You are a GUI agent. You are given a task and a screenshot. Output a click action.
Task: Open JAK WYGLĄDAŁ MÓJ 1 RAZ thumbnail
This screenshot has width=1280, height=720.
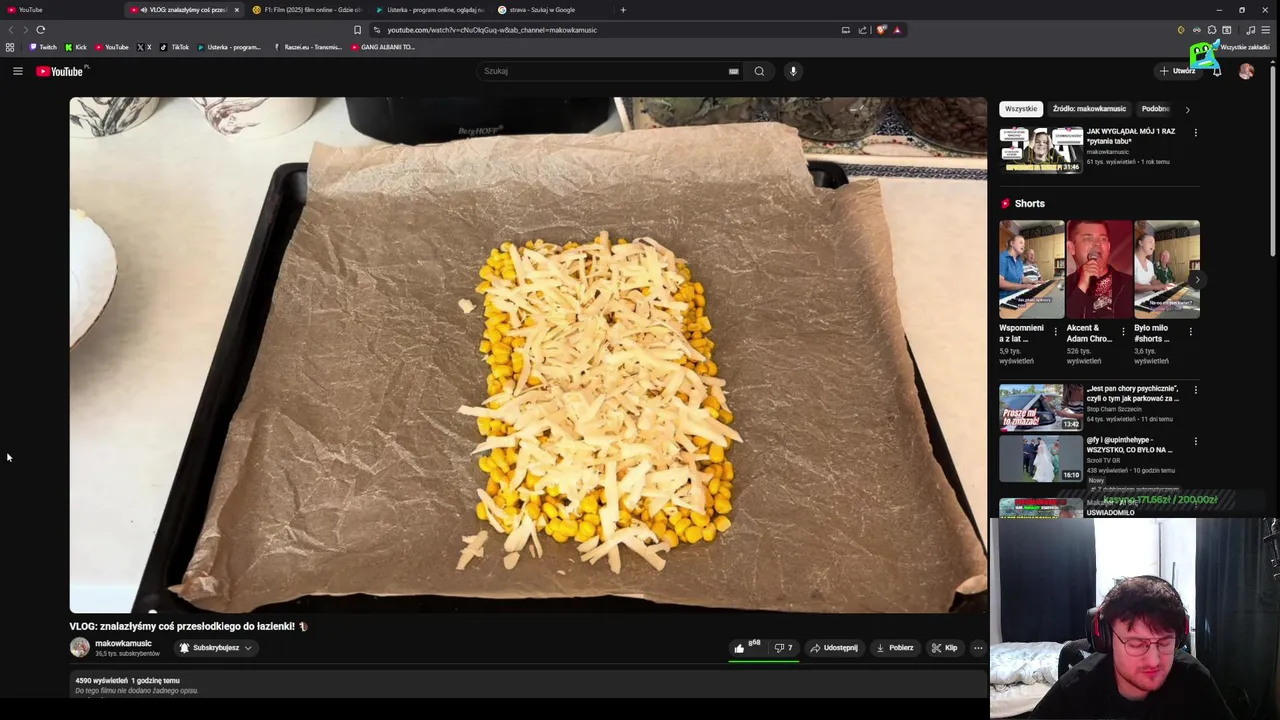pos(1040,150)
